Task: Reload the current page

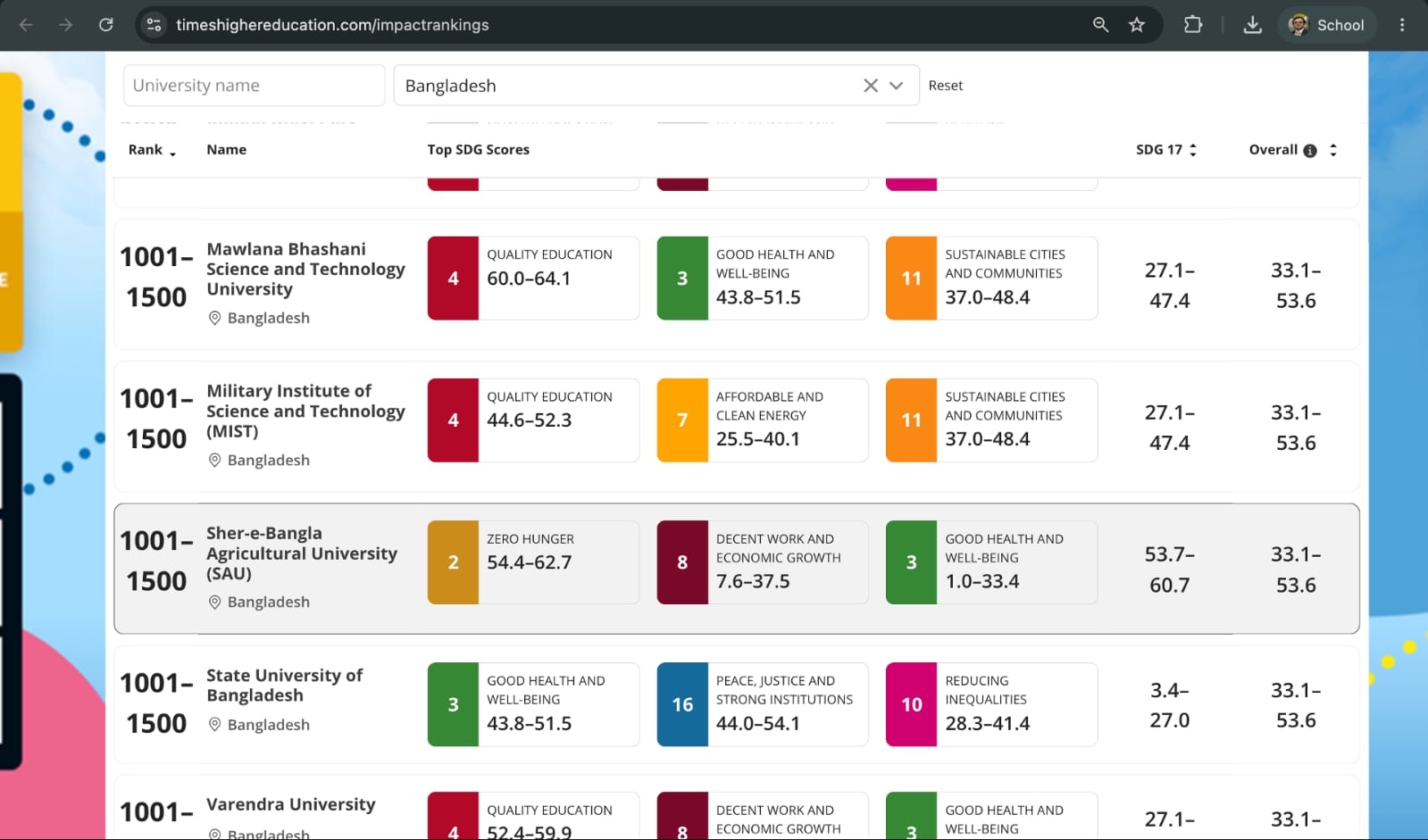Action: [x=105, y=25]
